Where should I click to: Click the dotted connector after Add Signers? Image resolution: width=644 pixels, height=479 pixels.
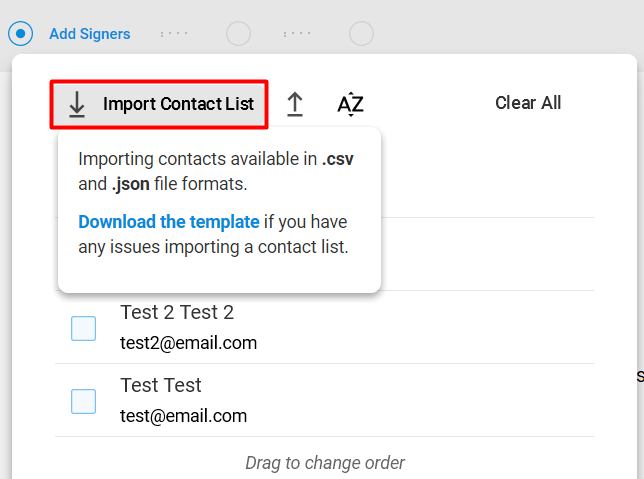(174, 33)
